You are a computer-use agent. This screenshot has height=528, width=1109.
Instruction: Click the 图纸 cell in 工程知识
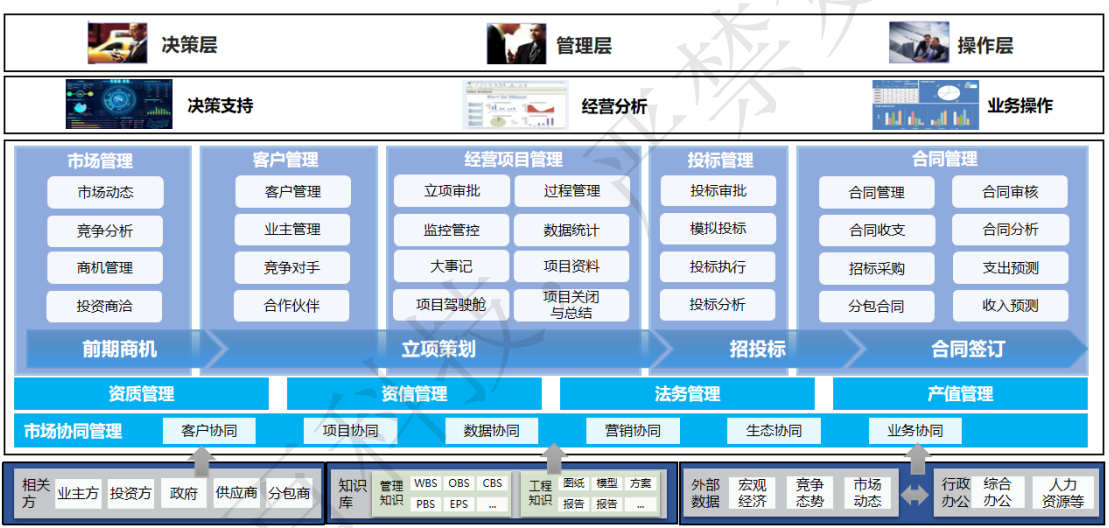click(x=574, y=483)
